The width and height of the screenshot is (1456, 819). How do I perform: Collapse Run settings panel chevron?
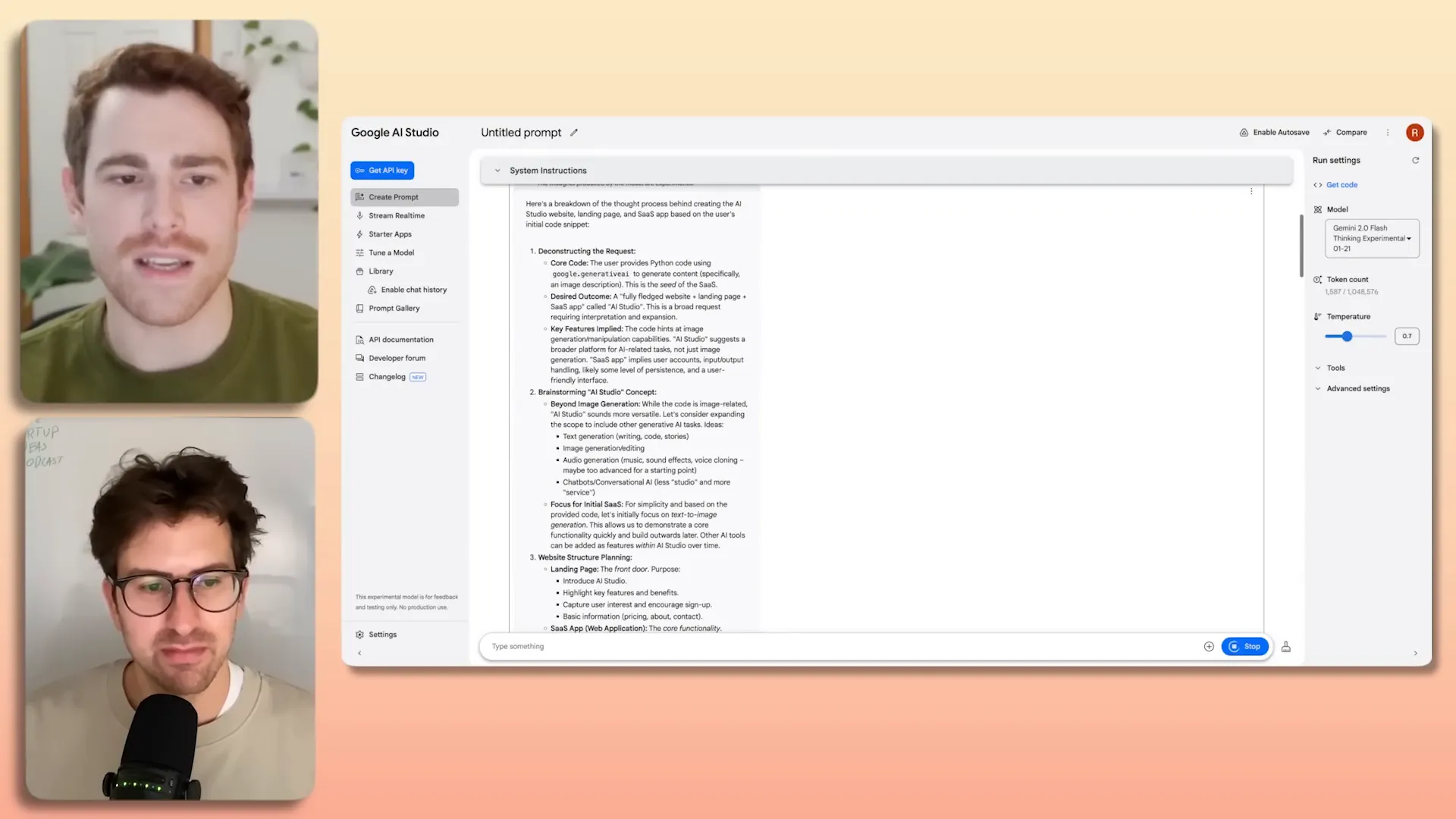(1415, 654)
